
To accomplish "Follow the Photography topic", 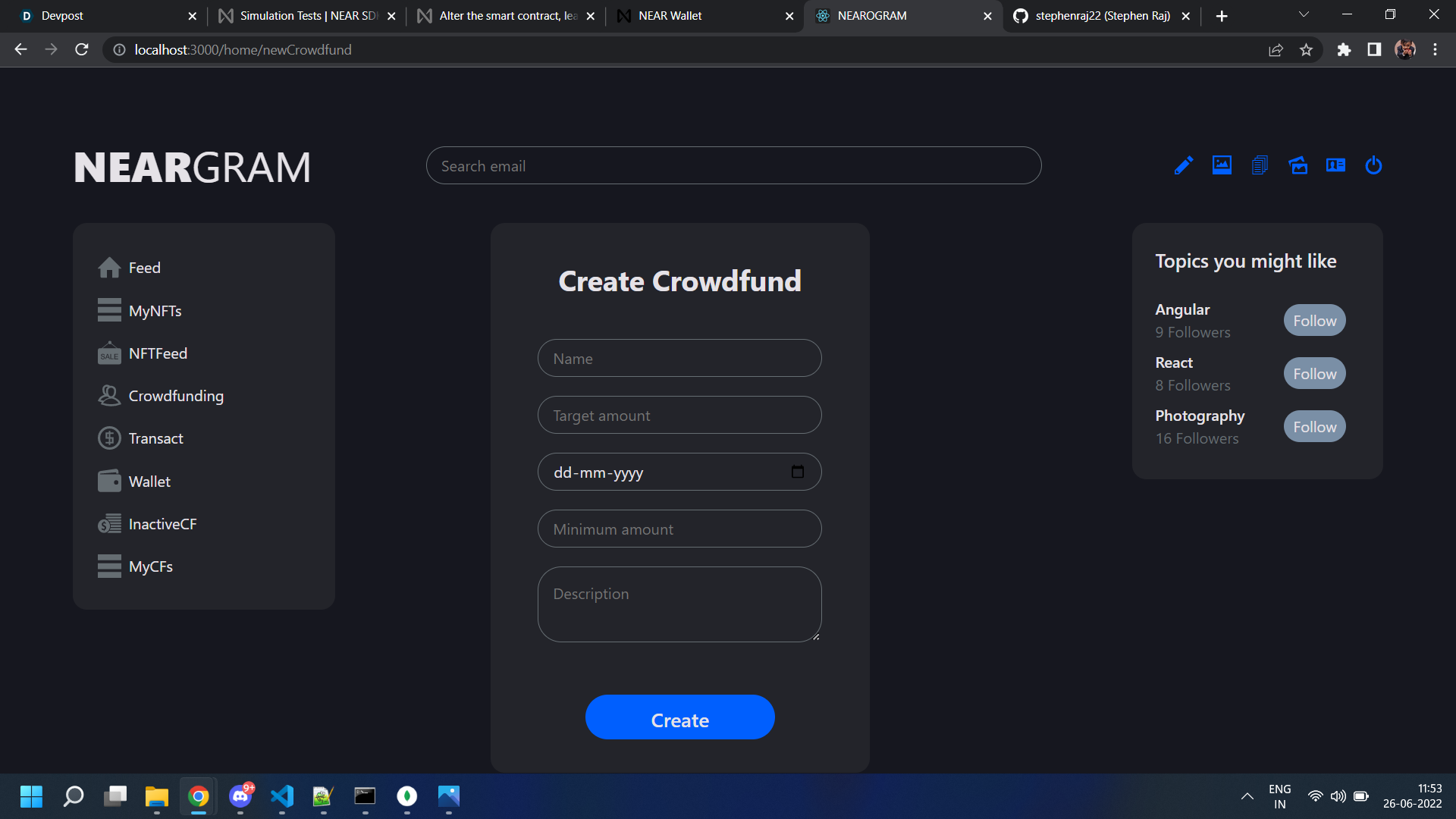I will point(1314,427).
